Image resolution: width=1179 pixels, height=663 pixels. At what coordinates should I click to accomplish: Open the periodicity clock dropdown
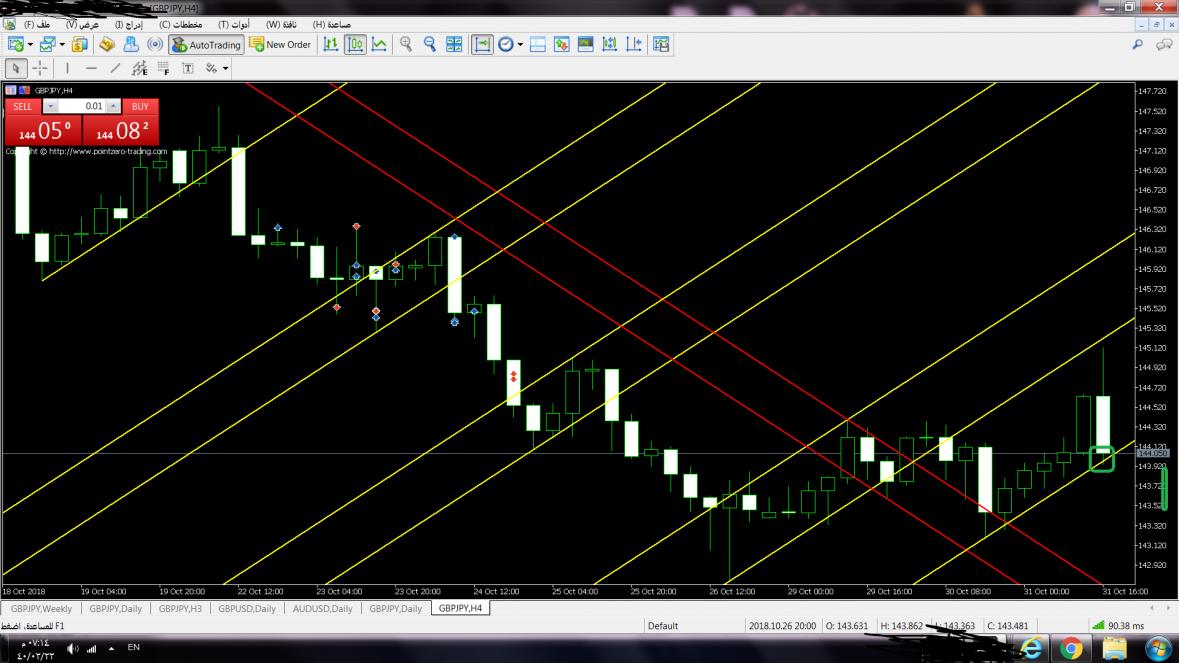coord(520,44)
